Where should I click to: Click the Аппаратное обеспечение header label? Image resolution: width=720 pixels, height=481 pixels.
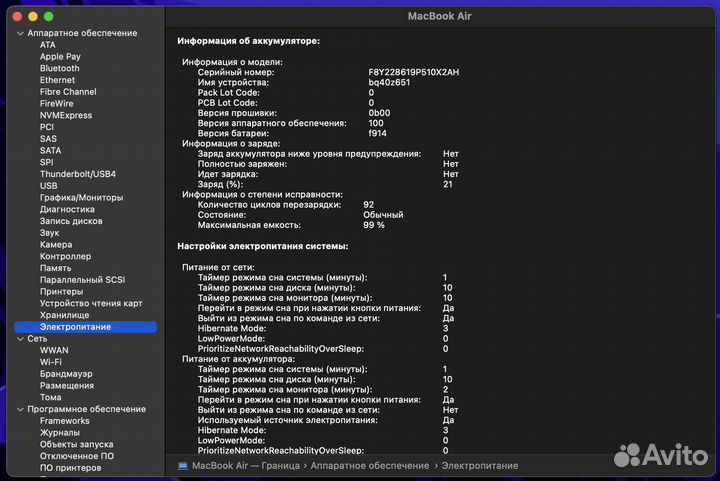tap(82, 34)
